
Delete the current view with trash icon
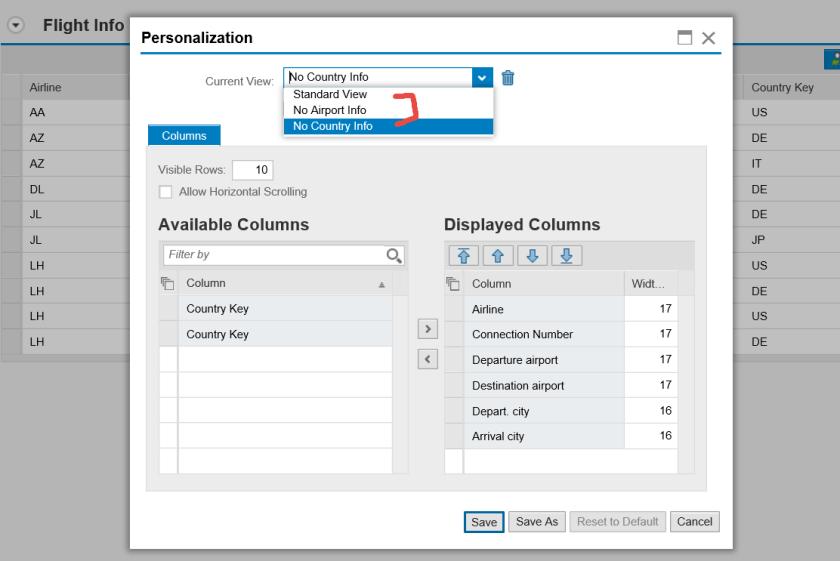508,77
